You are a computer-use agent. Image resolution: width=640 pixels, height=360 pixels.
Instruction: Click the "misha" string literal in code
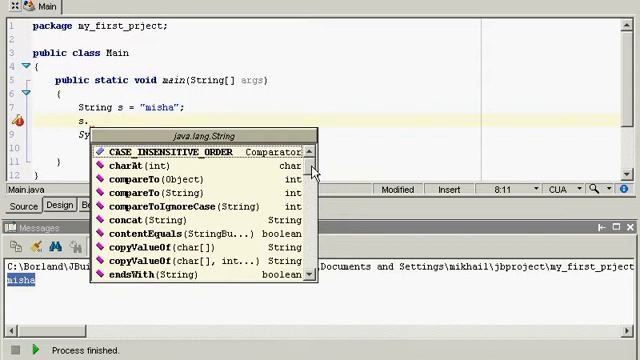(x=159, y=107)
